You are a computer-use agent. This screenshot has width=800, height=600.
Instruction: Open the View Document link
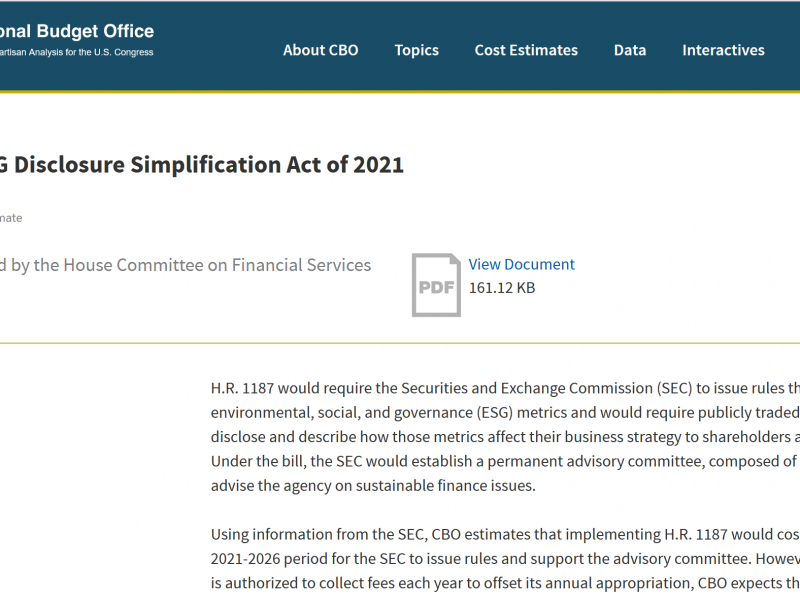pyautogui.click(x=521, y=264)
